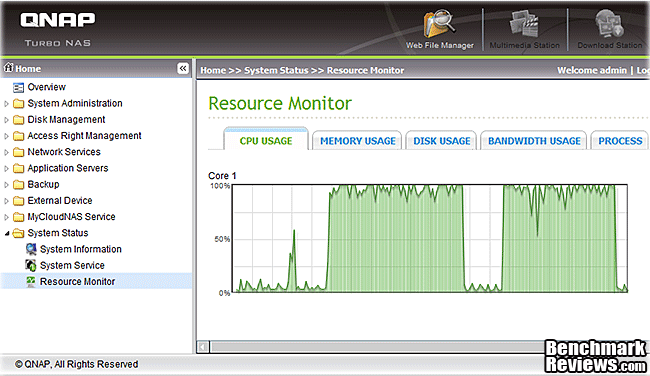Open System Information label in tree
Screen dimensions: 650x376
[80, 249]
